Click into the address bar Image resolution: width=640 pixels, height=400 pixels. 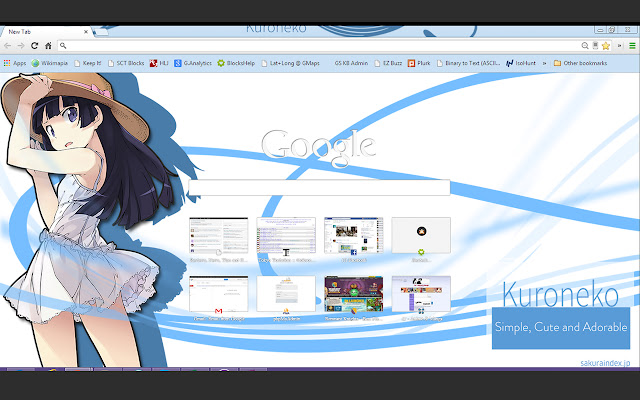tap(320, 46)
